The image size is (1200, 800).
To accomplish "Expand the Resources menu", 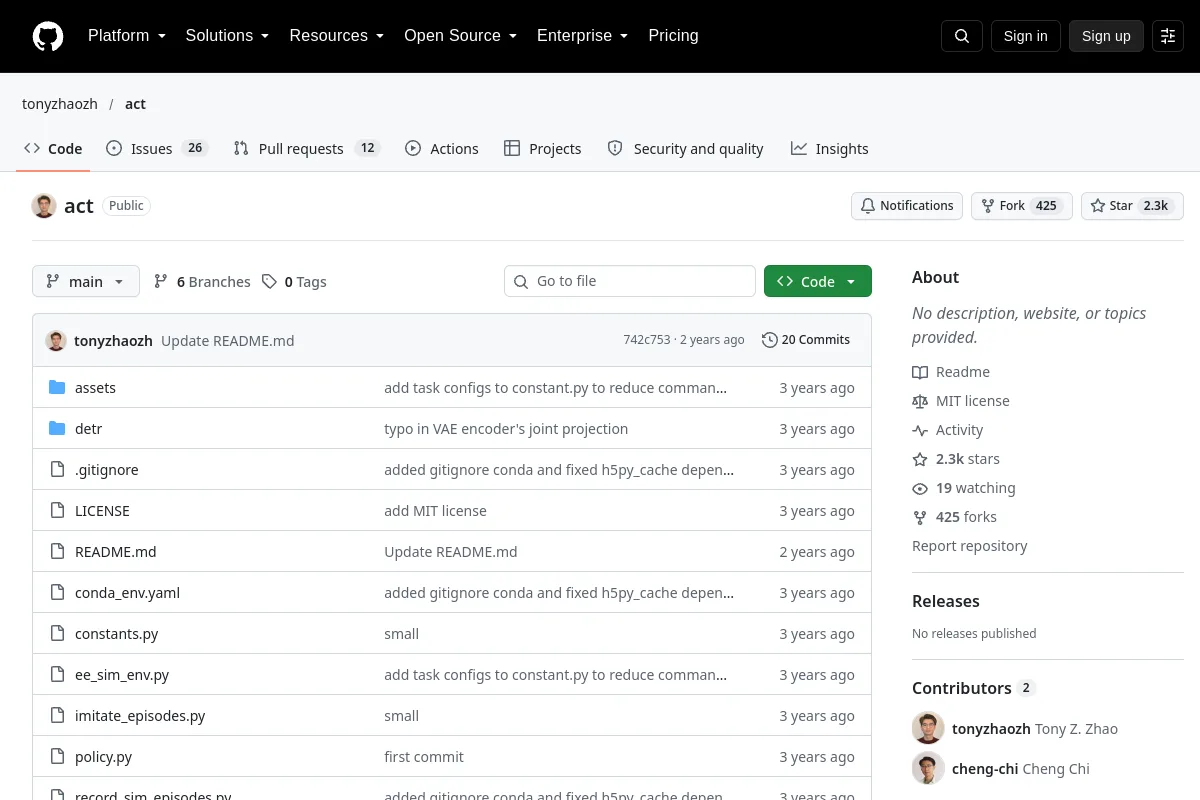I will [x=337, y=36].
